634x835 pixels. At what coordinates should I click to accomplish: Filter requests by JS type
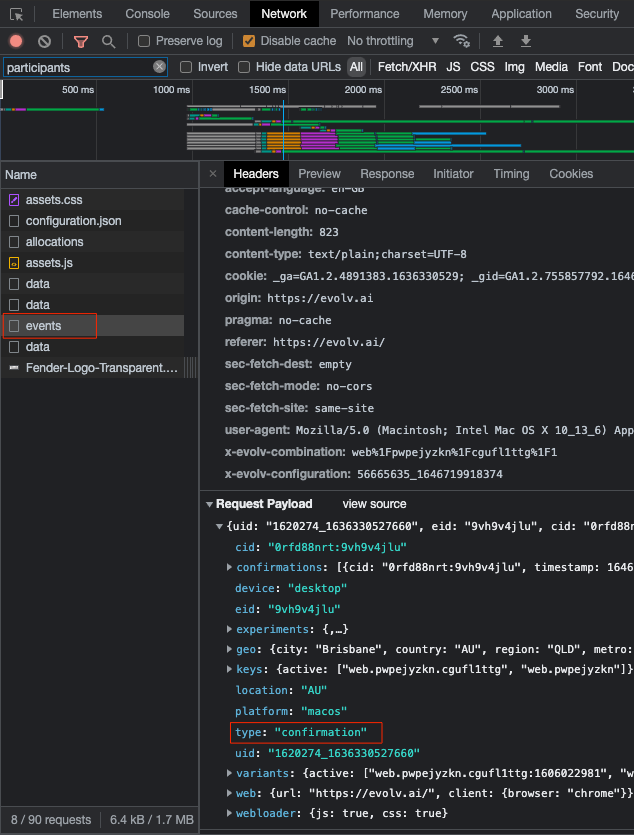453,67
